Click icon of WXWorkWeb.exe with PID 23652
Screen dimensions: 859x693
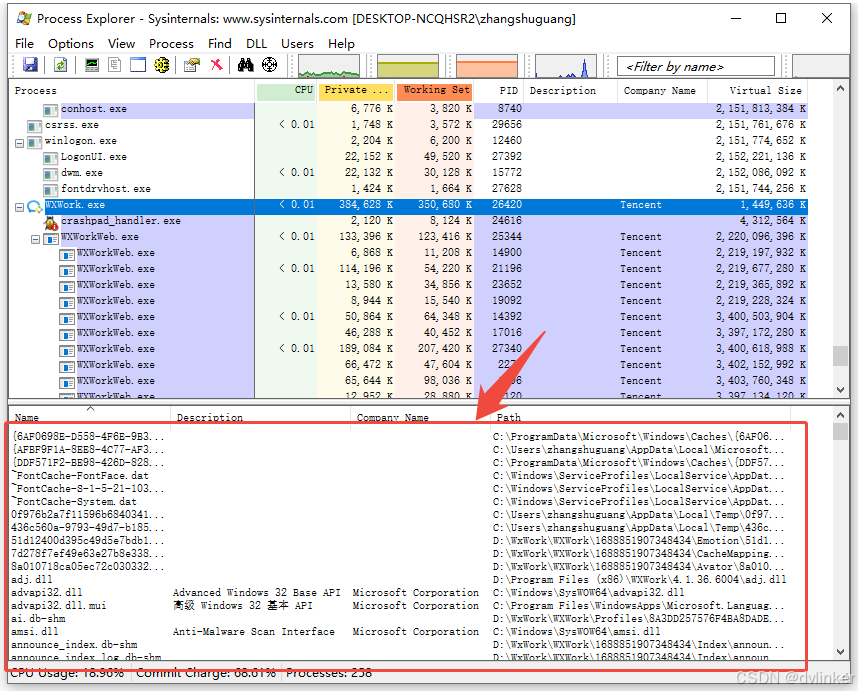click(x=67, y=287)
